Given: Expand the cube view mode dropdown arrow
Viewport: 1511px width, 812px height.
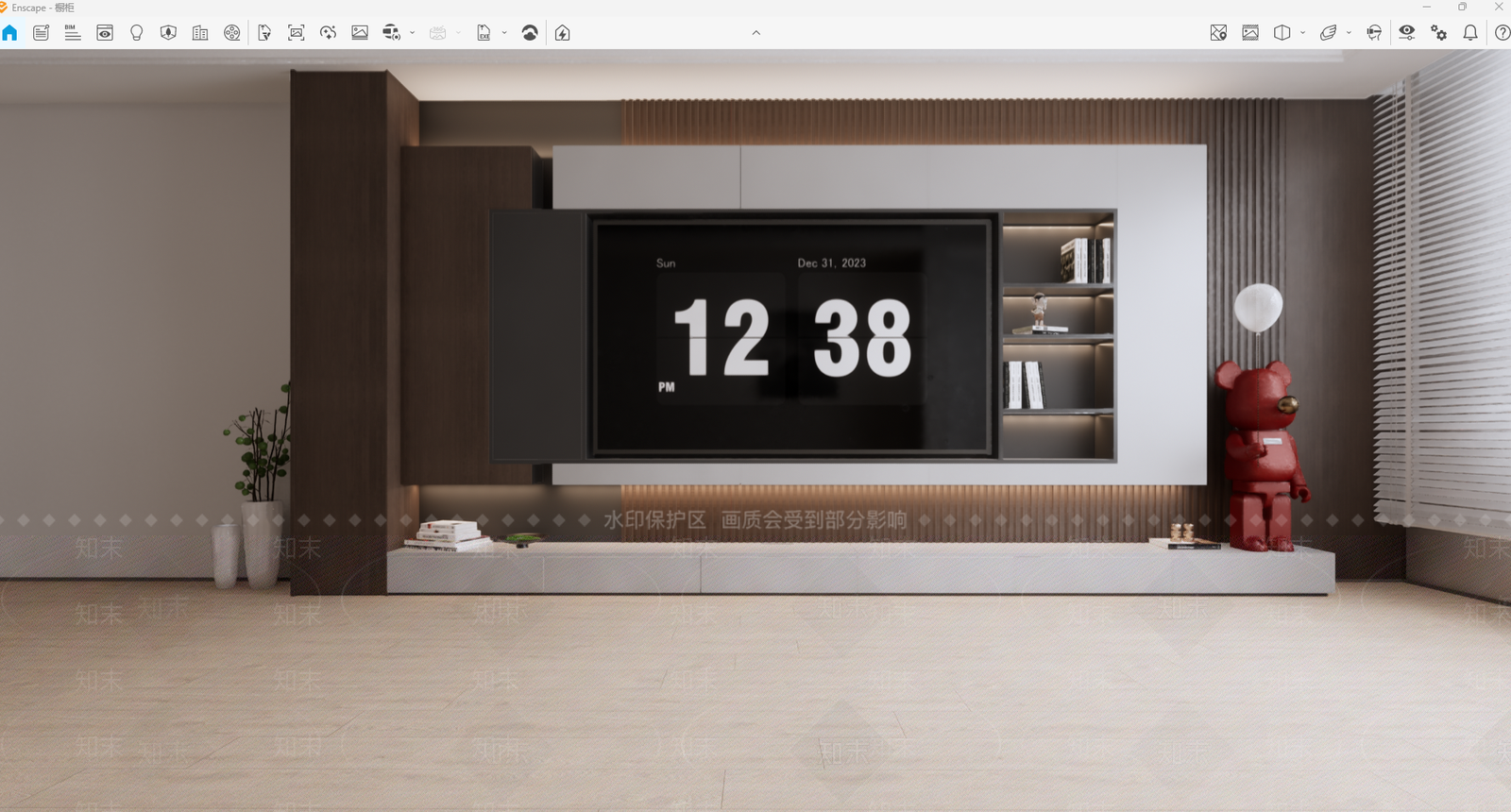Looking at the screenshot, I should pos(1303,33).
